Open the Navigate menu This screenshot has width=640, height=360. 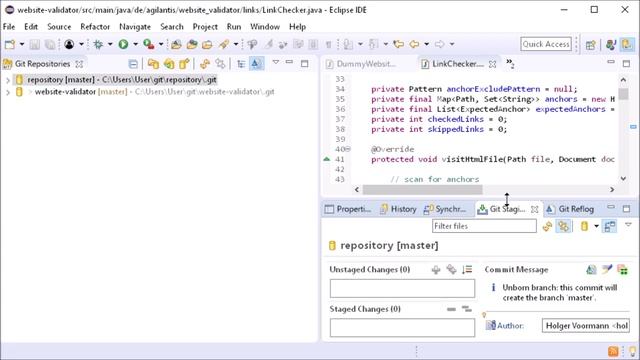pos(135,27)
